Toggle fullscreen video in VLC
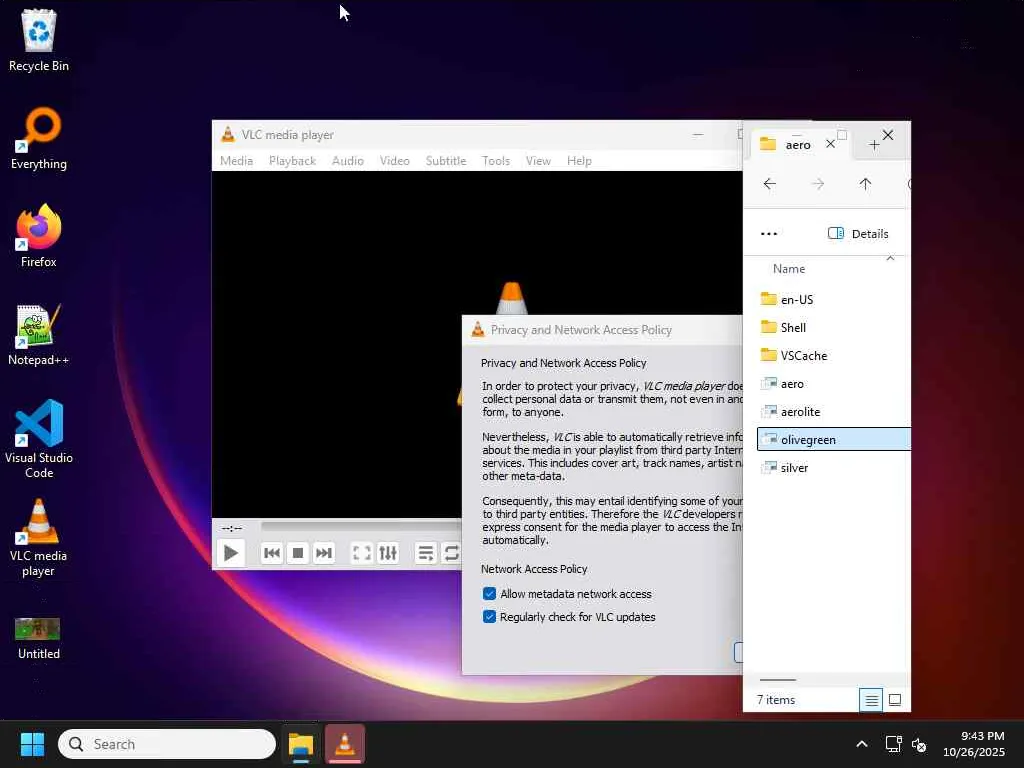The width and height of the screenshot is (1024, 768). click(362, 553)
